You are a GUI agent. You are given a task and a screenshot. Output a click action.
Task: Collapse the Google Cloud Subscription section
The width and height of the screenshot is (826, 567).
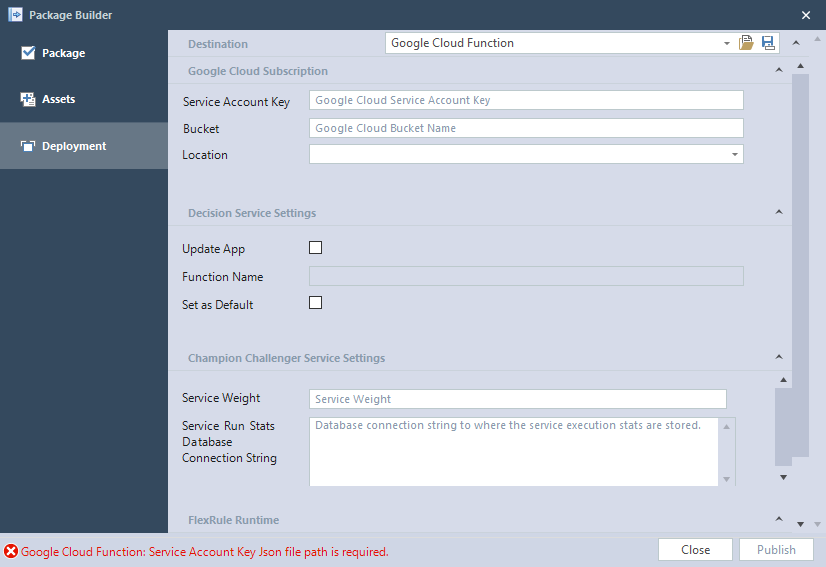click(x=779, y=70)
